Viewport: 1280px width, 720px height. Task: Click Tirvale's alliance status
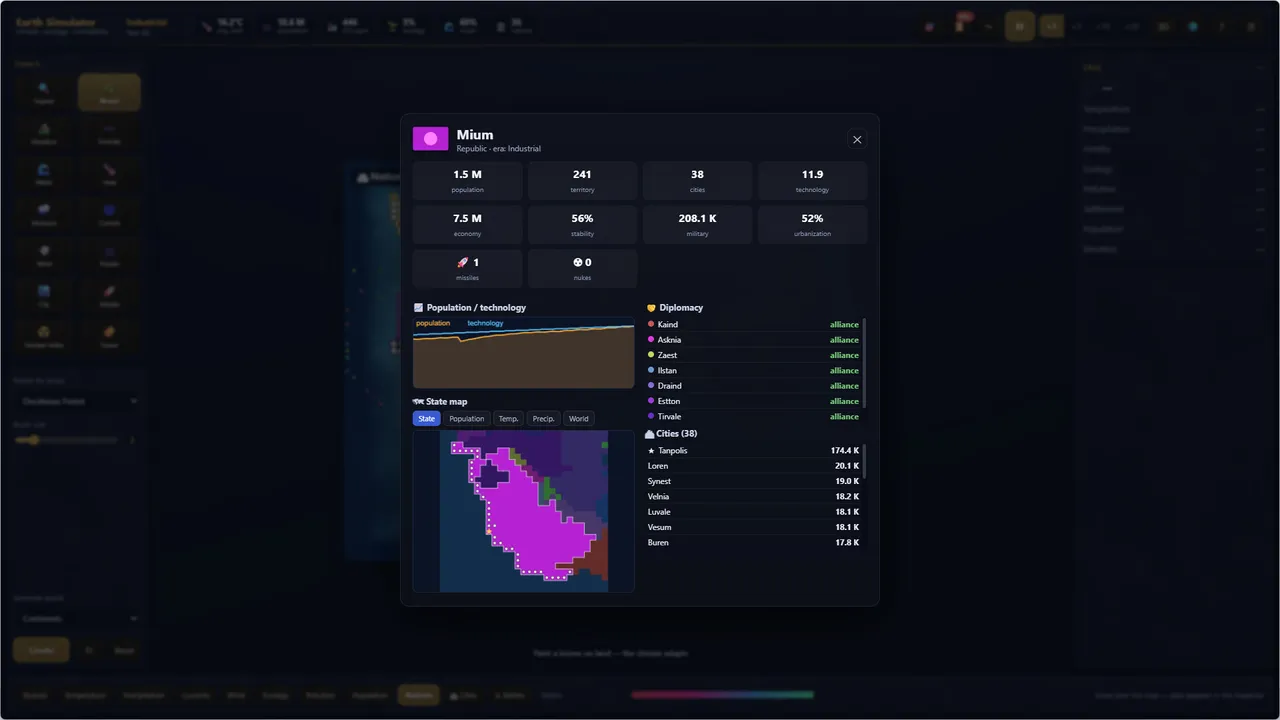coord(844,417)
